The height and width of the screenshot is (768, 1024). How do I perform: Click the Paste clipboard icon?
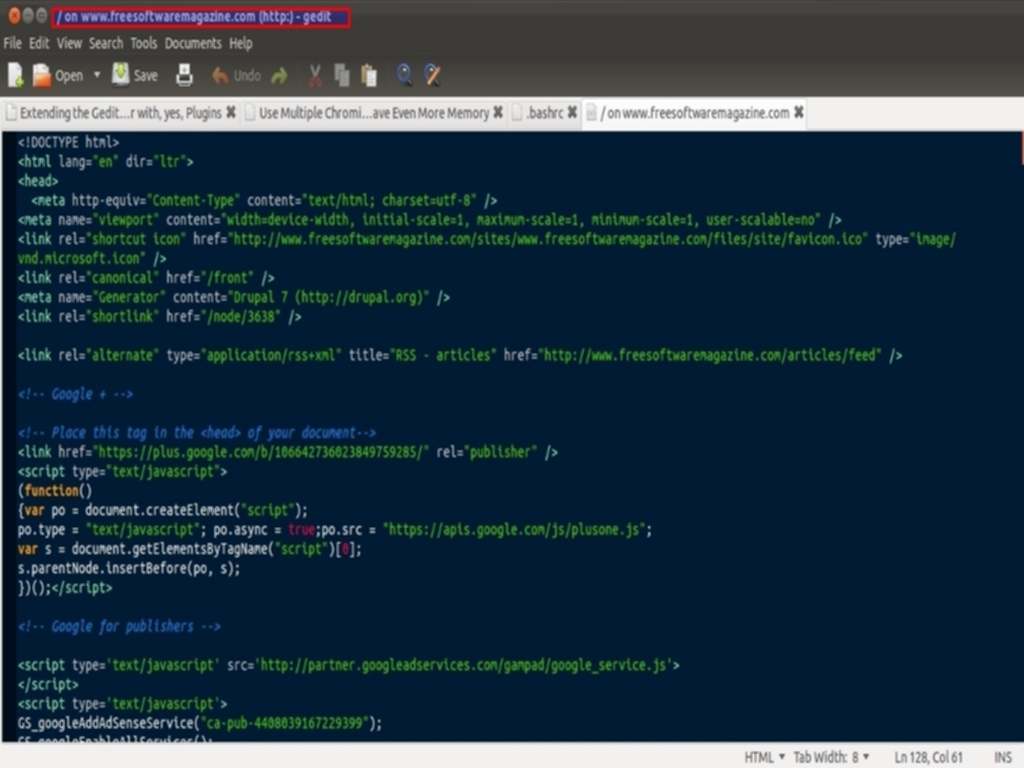pyautogui.click(x=369, y=76)
